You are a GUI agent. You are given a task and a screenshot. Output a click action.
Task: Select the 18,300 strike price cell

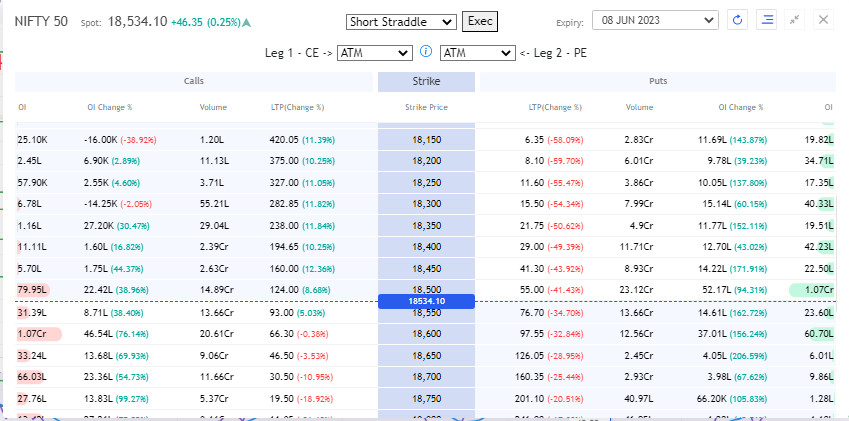click(426, 204)
